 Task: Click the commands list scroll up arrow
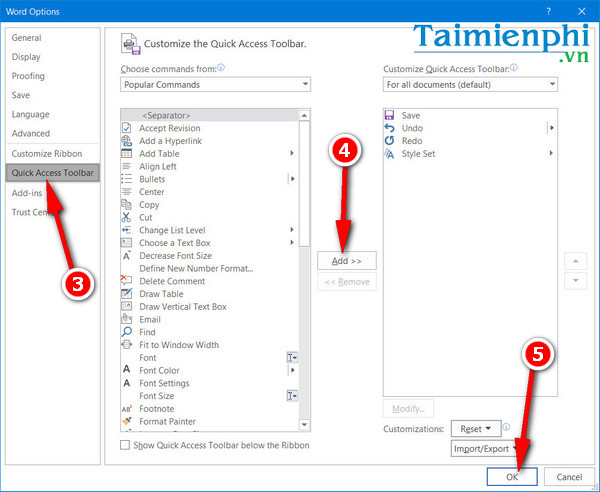304,115
